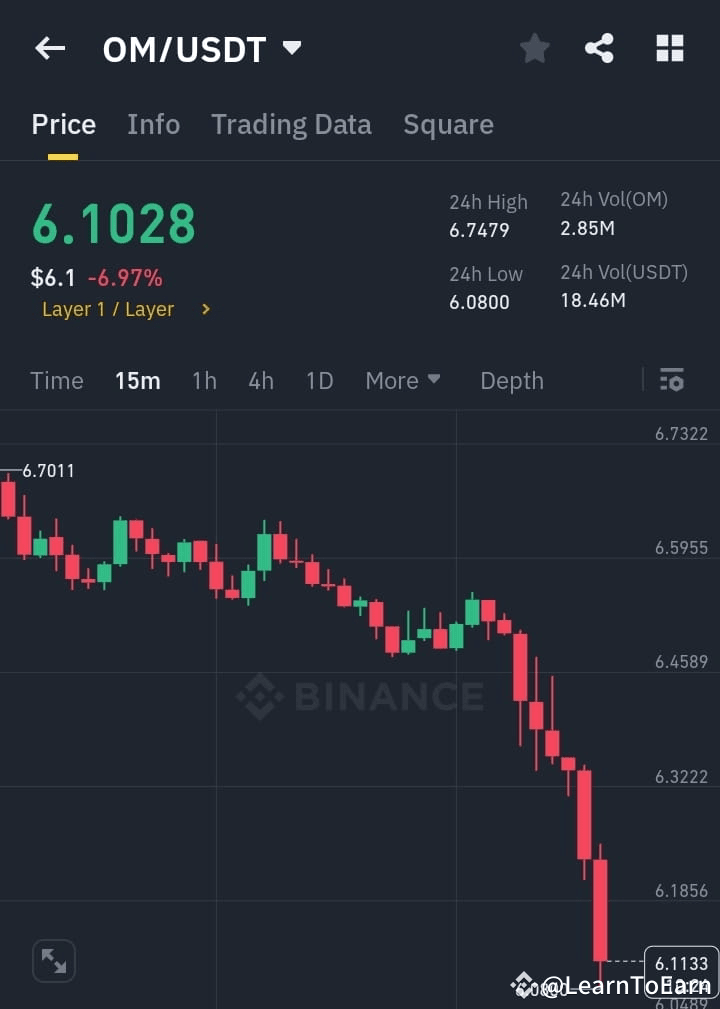Screen dimensions: 720x1009
Task: Favorite OM/USDT using the star icon
Action: pos(534,47)
